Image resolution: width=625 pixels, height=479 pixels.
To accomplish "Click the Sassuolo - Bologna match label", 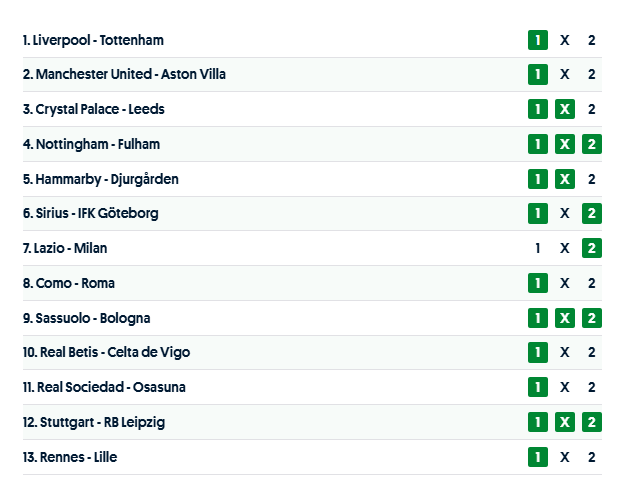I will (87, 318).
